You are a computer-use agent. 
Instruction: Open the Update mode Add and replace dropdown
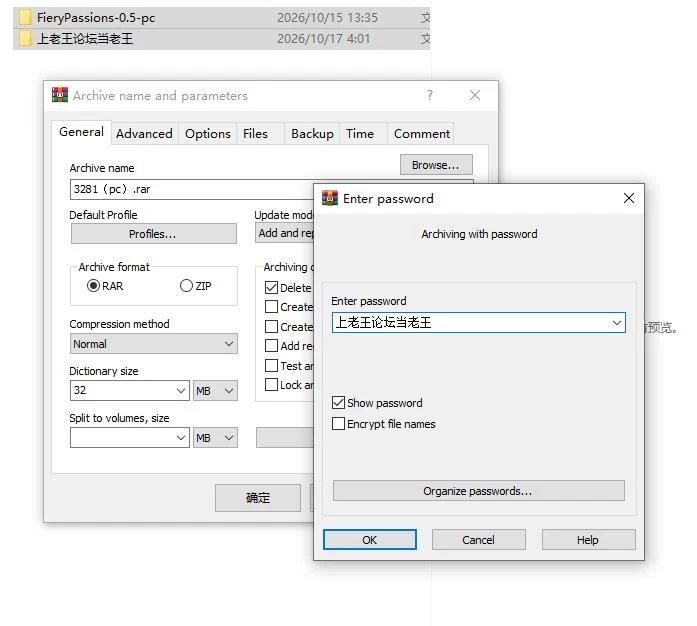tap(284, 233)
